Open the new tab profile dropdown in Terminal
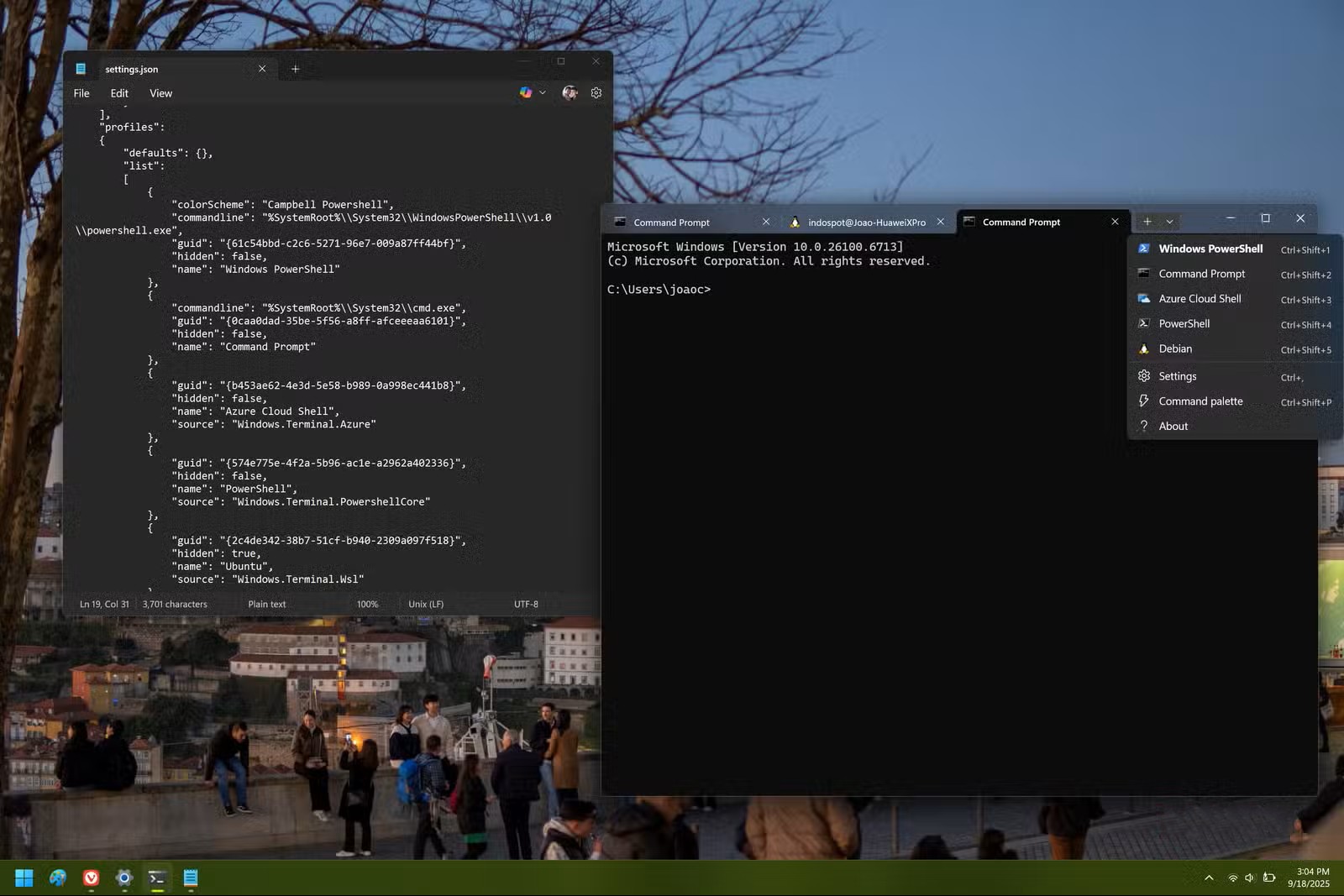Viewport: 1344px width, 896px height. [1169, 221]
